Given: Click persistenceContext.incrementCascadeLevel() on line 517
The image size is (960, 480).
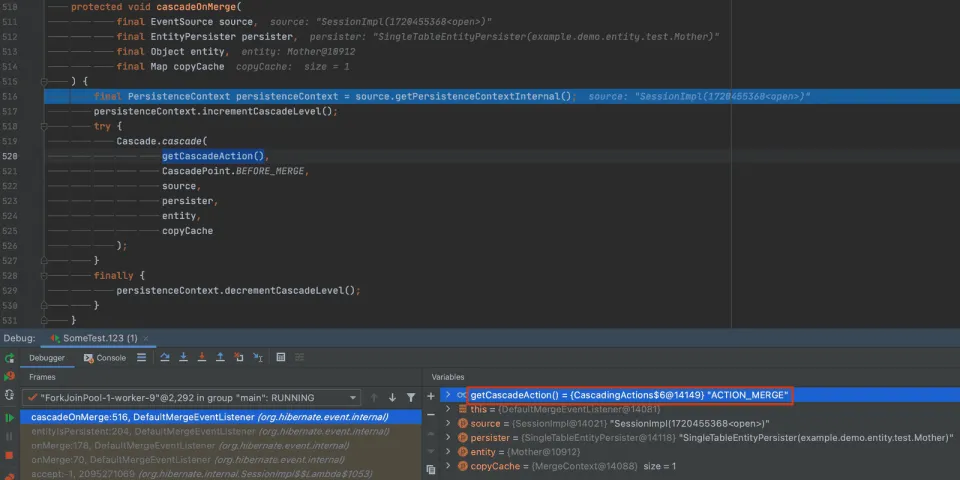Looking at the screenshot, I should pos(213,111).
